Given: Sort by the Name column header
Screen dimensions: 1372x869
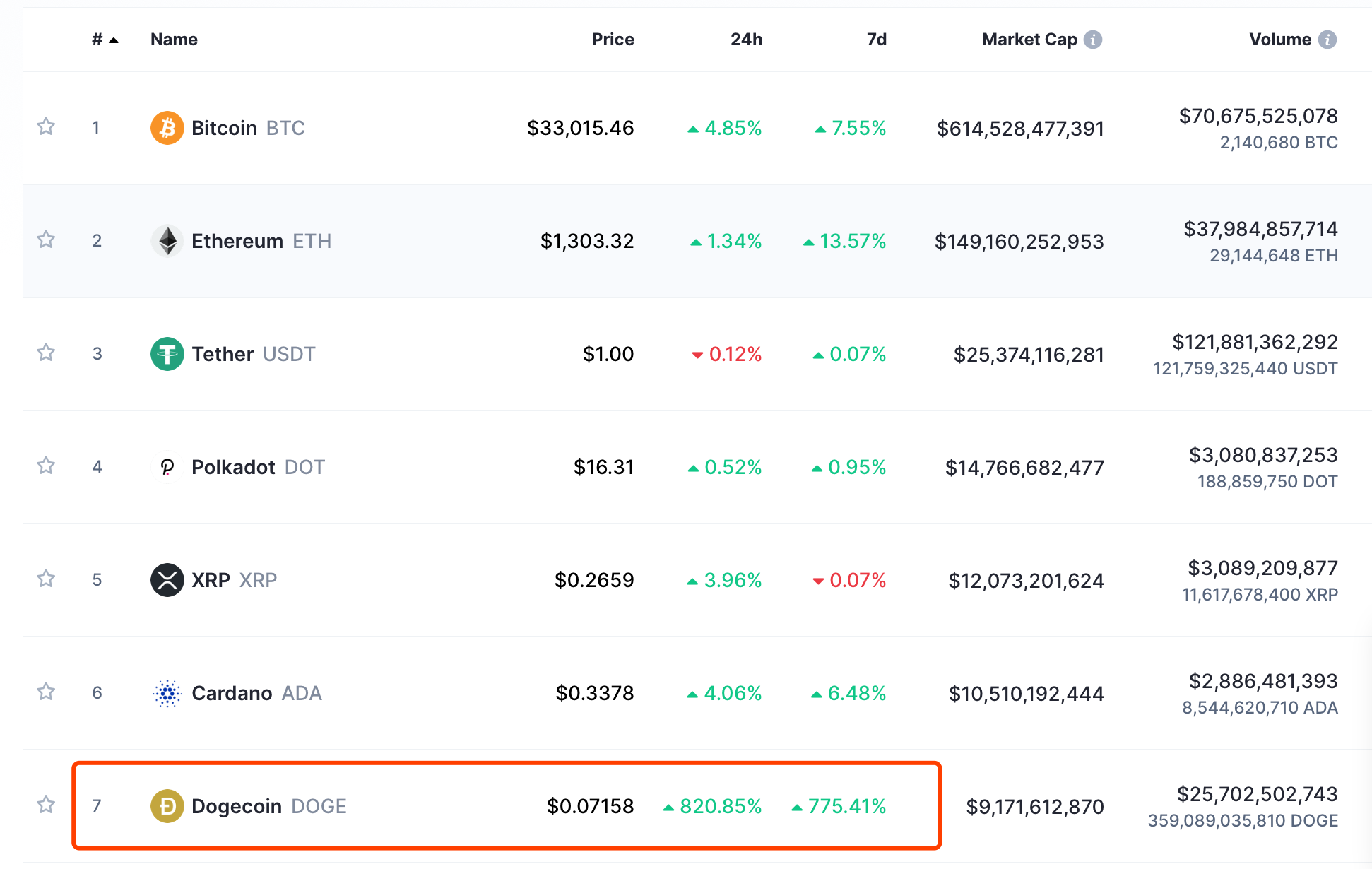Looking at the screenshot, I should click(174, 40).
